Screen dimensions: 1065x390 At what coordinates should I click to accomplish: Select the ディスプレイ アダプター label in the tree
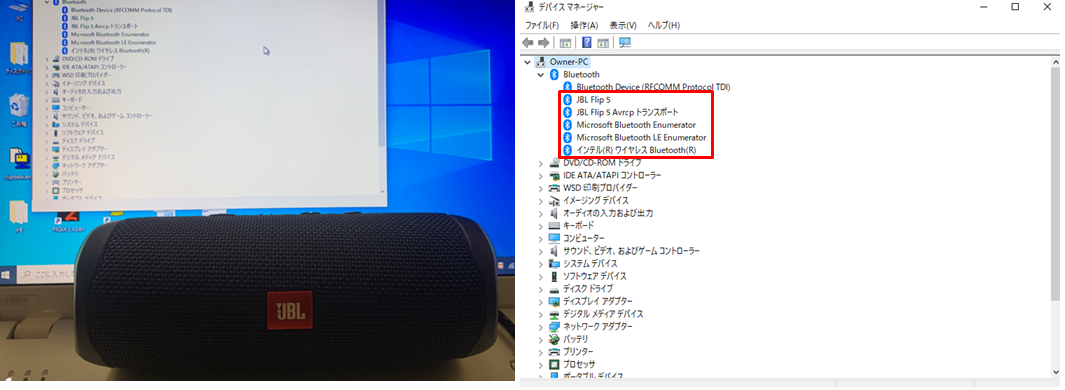(598, 302)
